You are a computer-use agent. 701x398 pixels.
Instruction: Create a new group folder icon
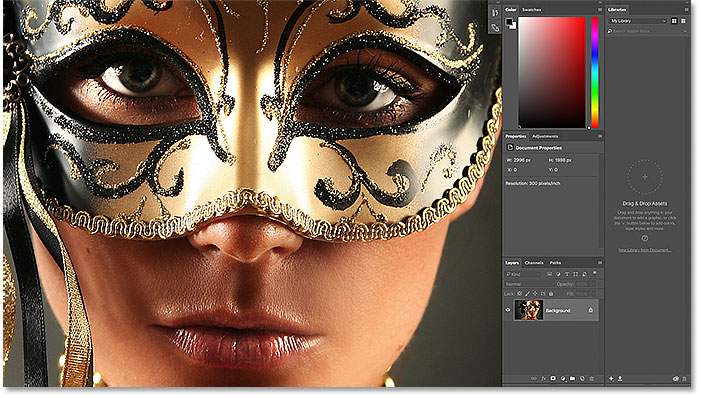click(572, 378)
